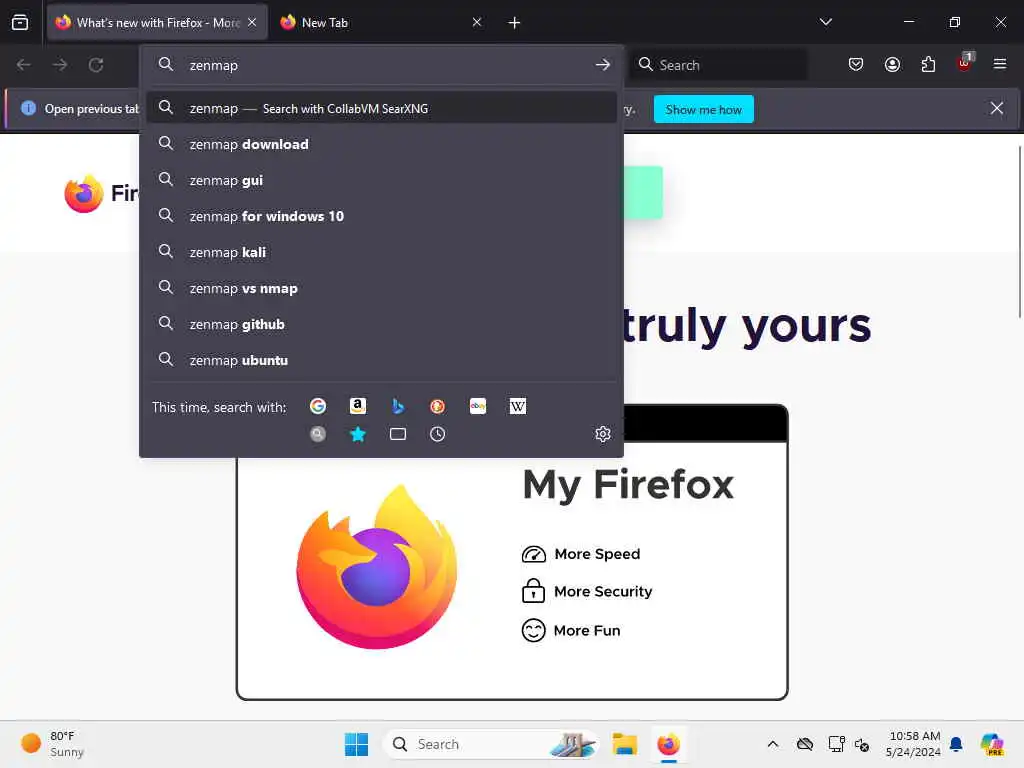Open Copilot preview icon in the taskbar
The width and height of the screenshot is (1024, 768).
(992, 744)
